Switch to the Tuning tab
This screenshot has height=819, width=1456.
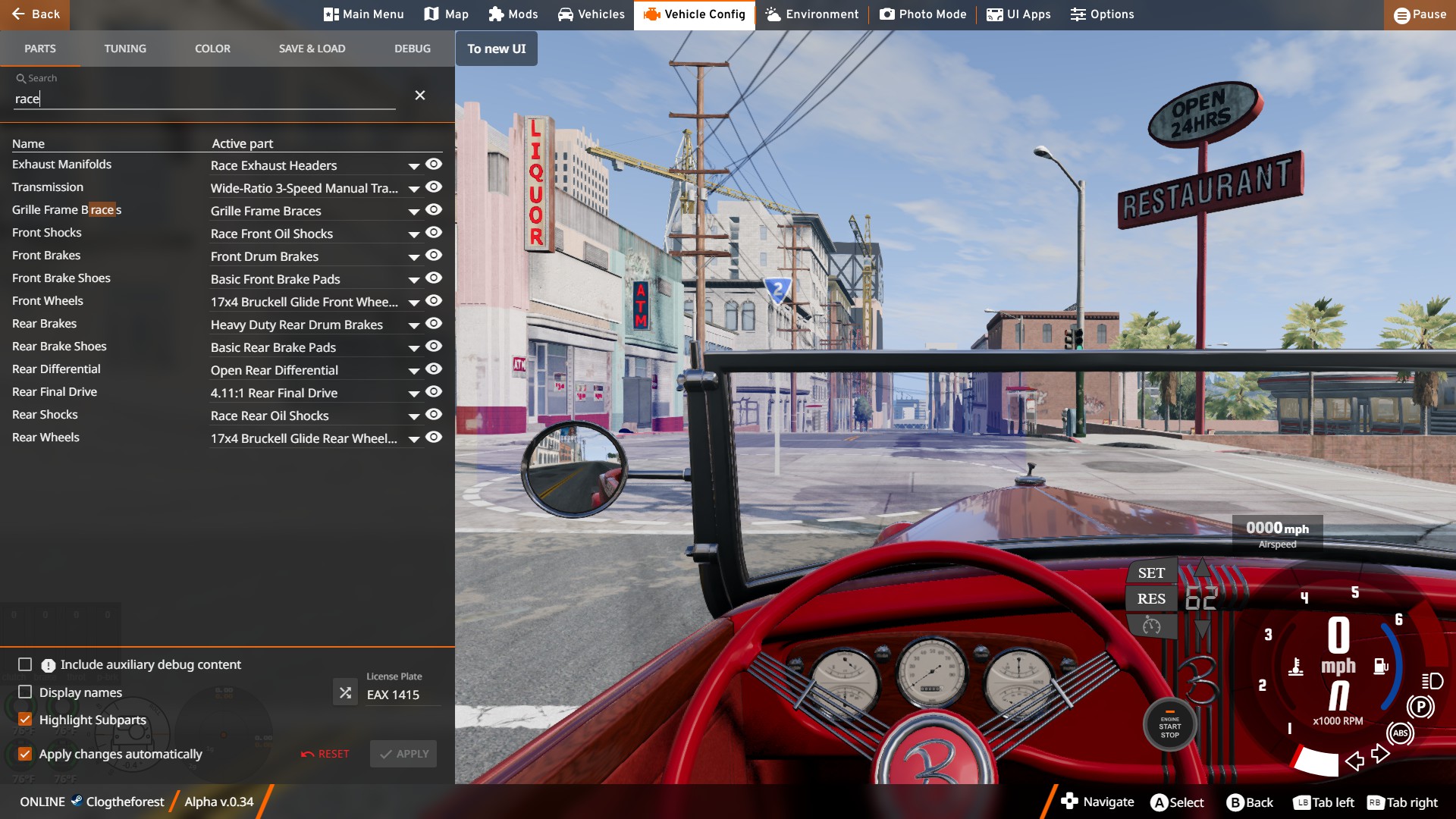pos(125,49)
